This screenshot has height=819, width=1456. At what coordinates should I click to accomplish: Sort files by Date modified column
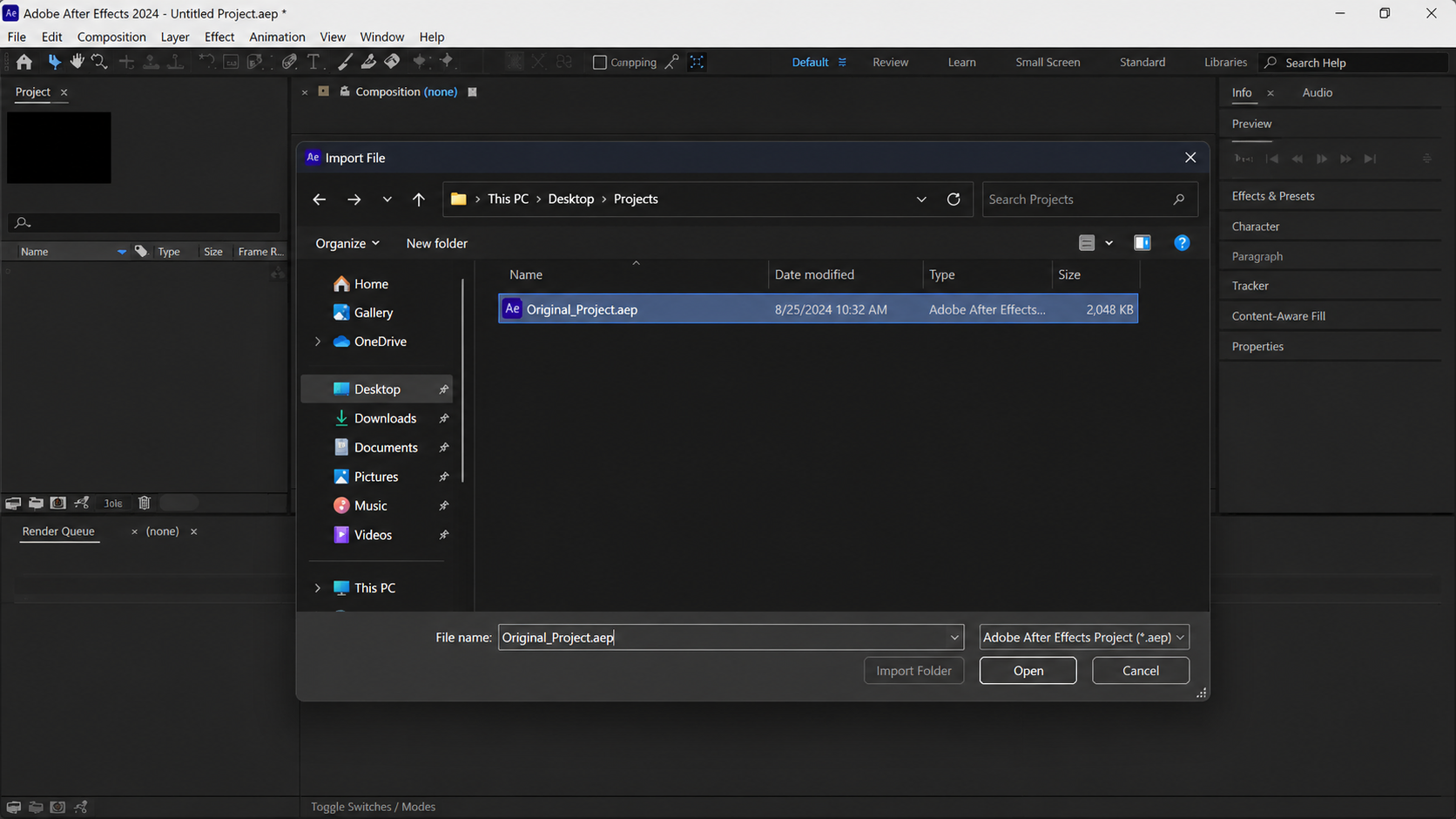[814, 274]
